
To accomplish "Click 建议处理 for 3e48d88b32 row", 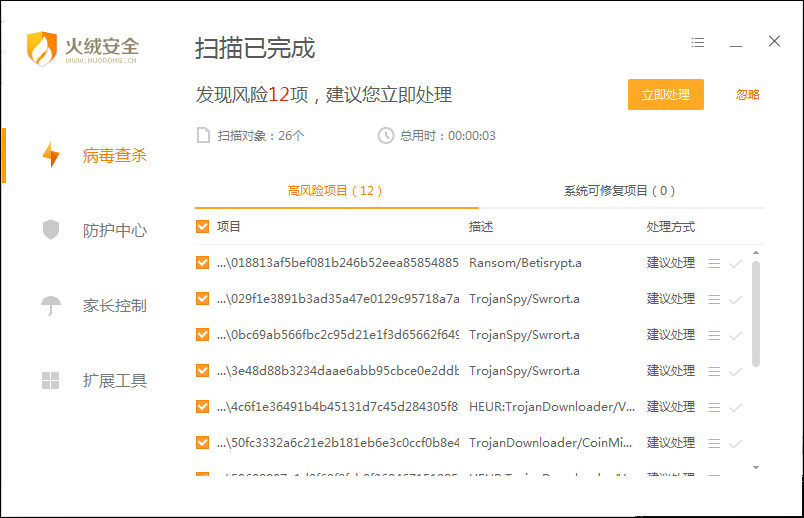I will click(x=671, y=370).
